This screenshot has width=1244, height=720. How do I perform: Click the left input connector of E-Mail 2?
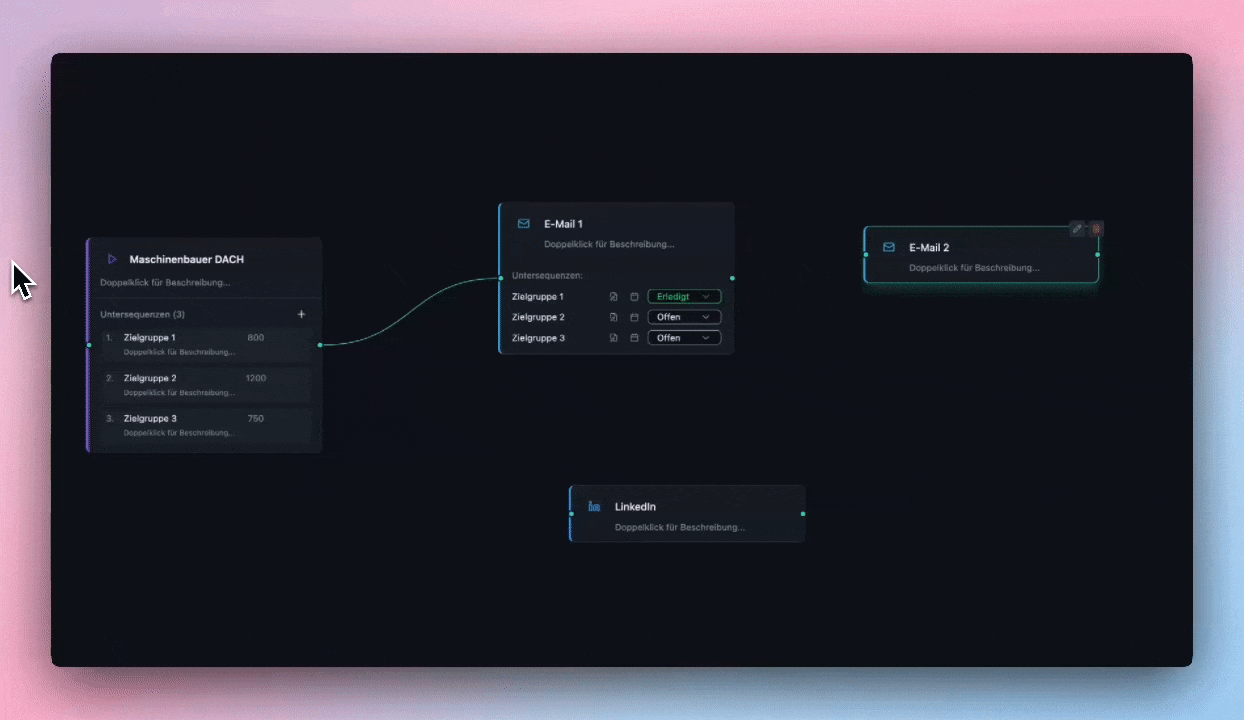(x=866, y=255)
